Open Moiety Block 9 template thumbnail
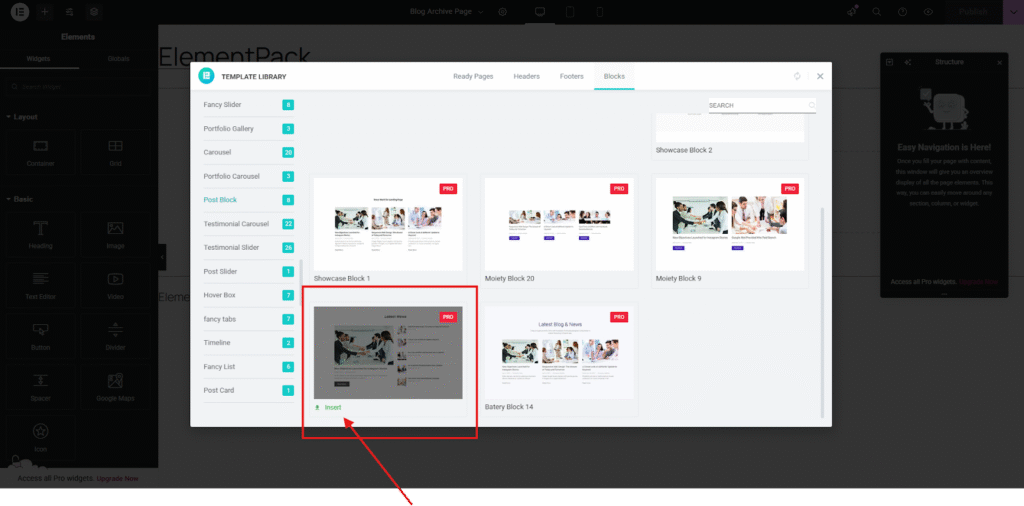The image size is (1024, 506). pos(729,224)
